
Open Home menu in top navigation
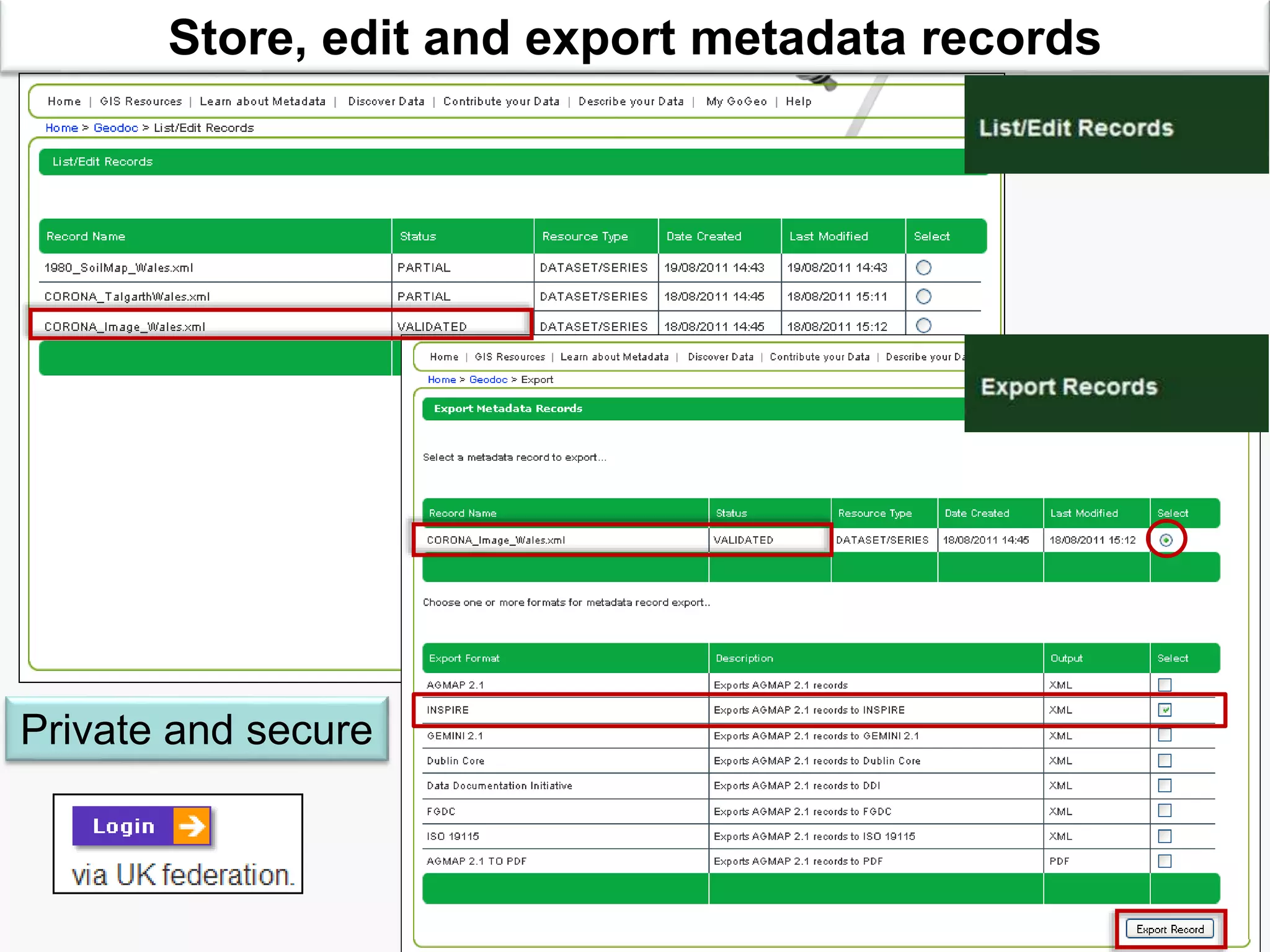coord(64,101)
